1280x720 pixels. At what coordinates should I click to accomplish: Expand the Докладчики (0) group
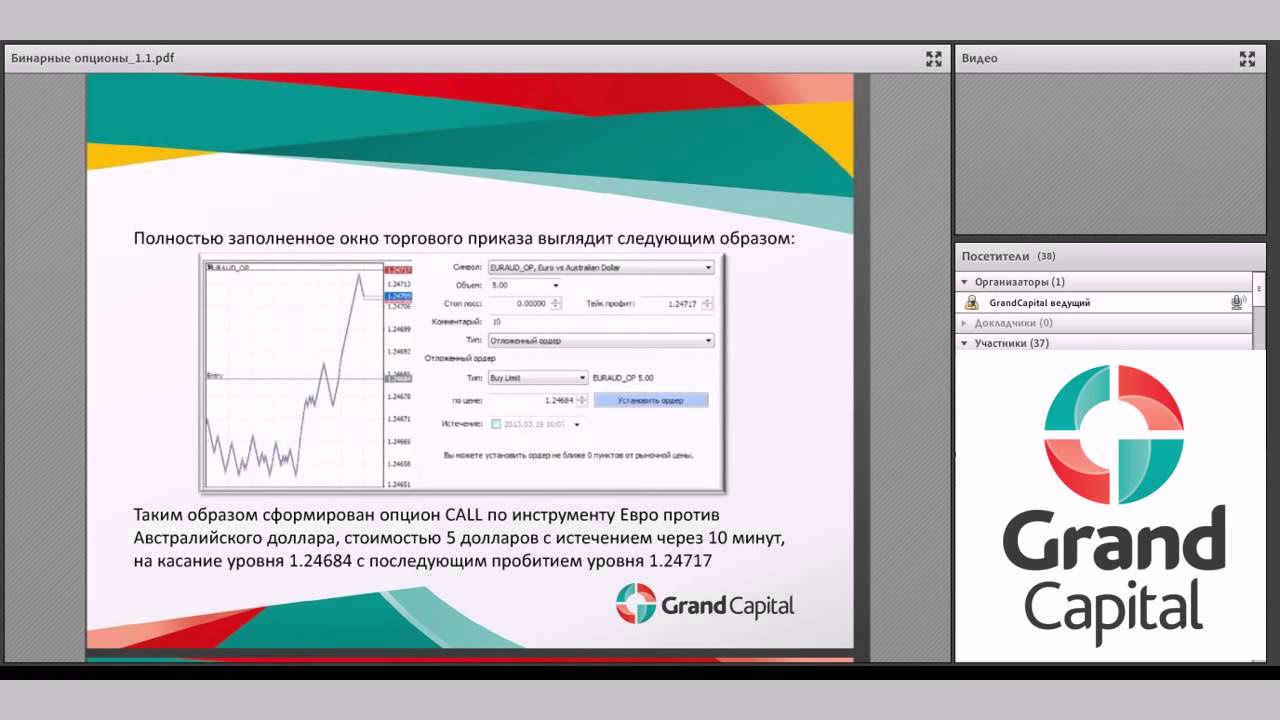click(x=965, y=323)
